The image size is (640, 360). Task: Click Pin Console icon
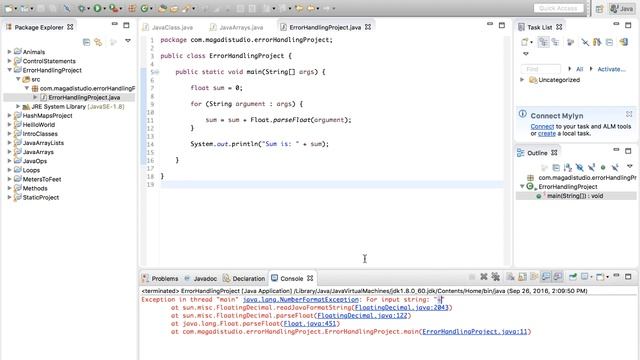click(x=573, y=277)
